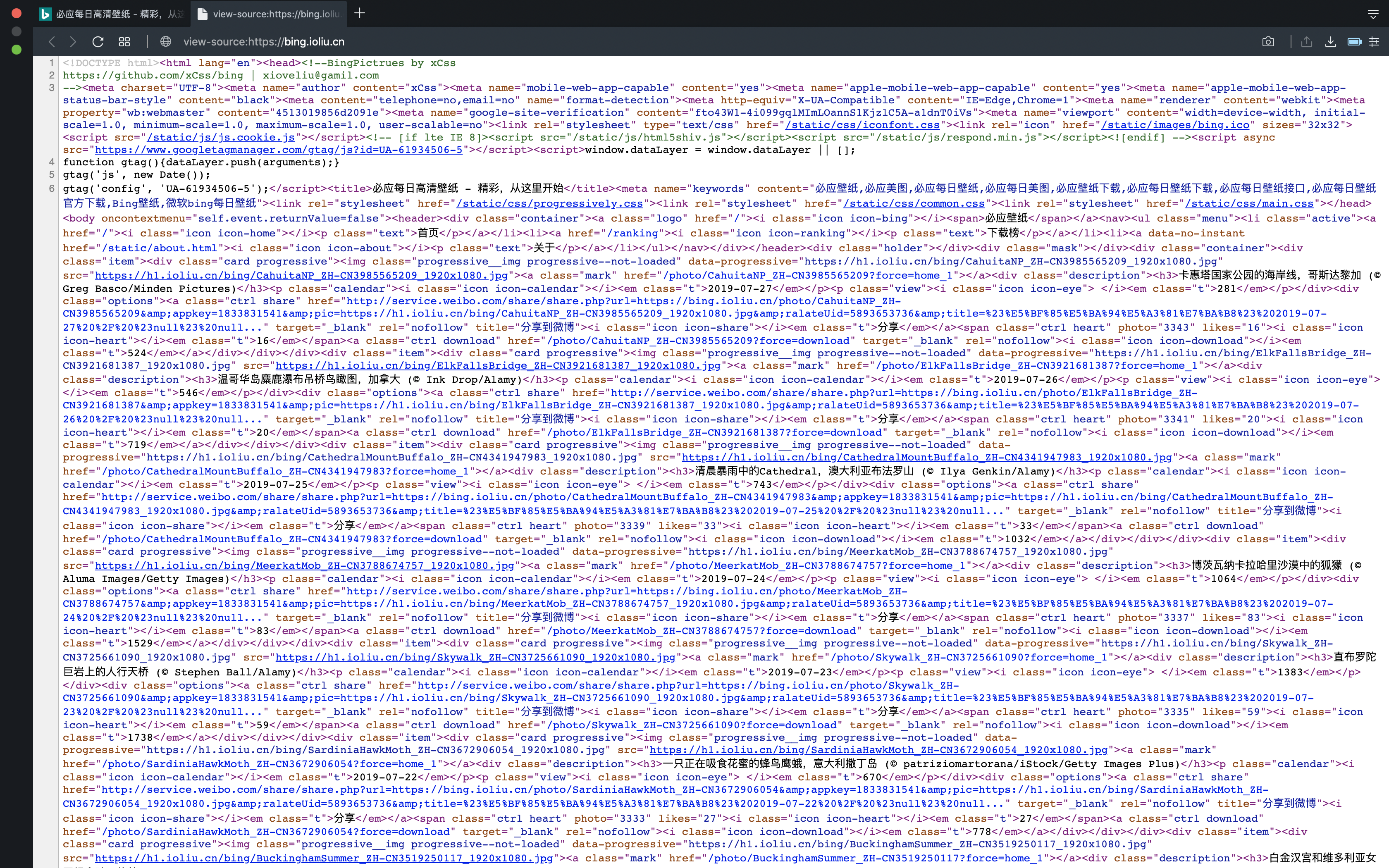Click the text 'https://github.com/xCss/bing'

click(x=153, y=75)
